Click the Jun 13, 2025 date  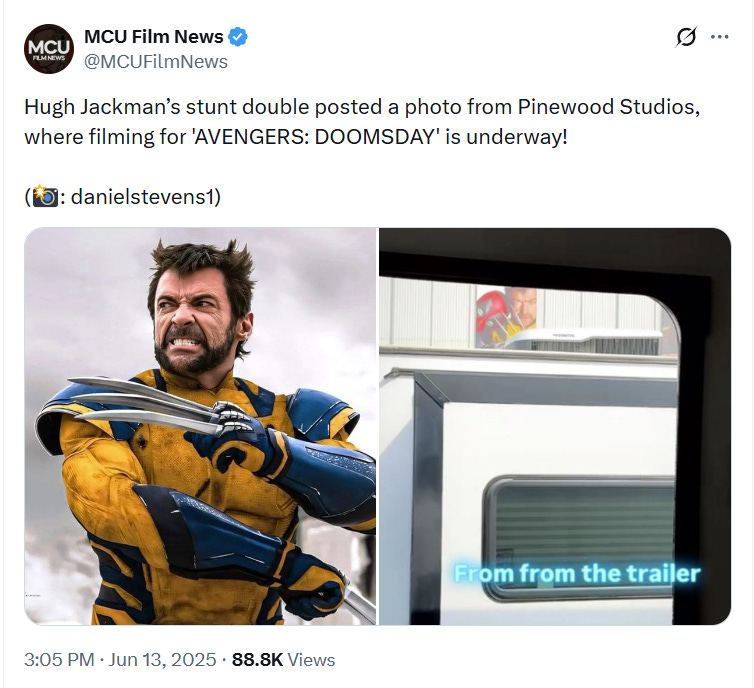click(x=162, y=660)
